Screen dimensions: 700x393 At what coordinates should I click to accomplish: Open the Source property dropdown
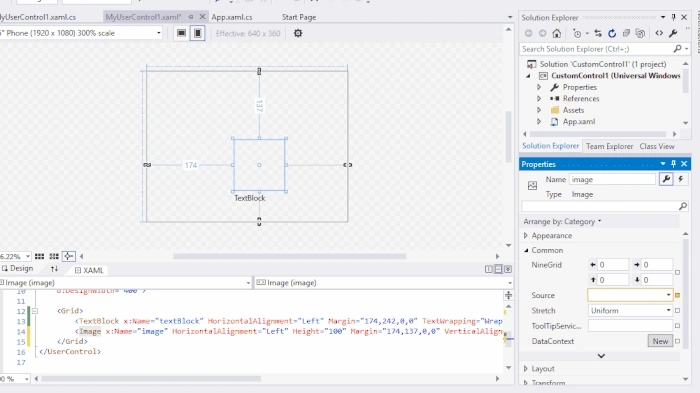668,295
